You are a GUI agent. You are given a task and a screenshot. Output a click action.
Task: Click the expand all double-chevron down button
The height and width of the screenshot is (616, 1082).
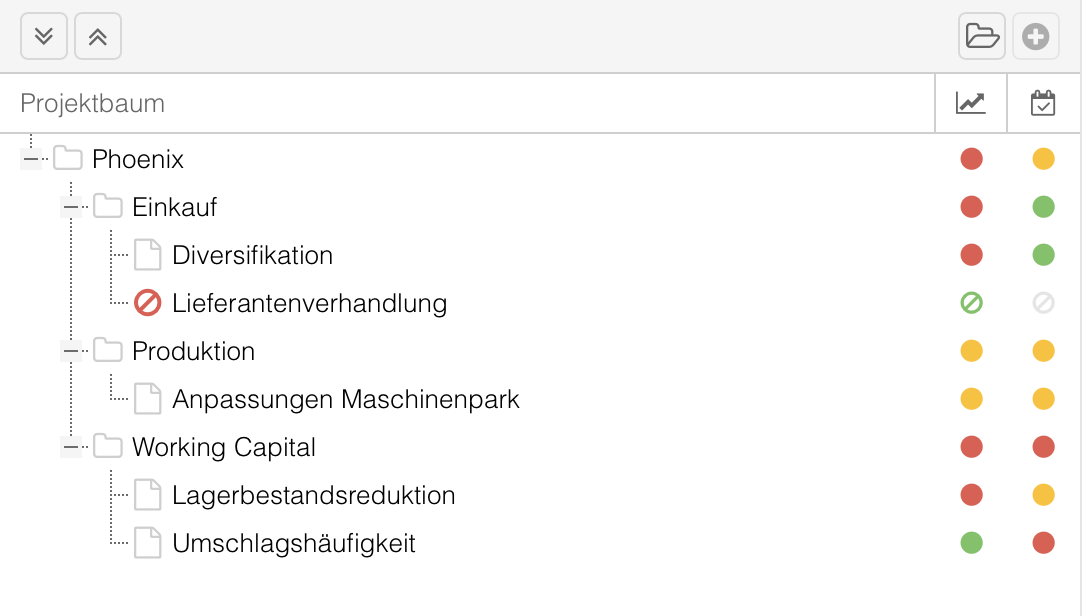43,36
